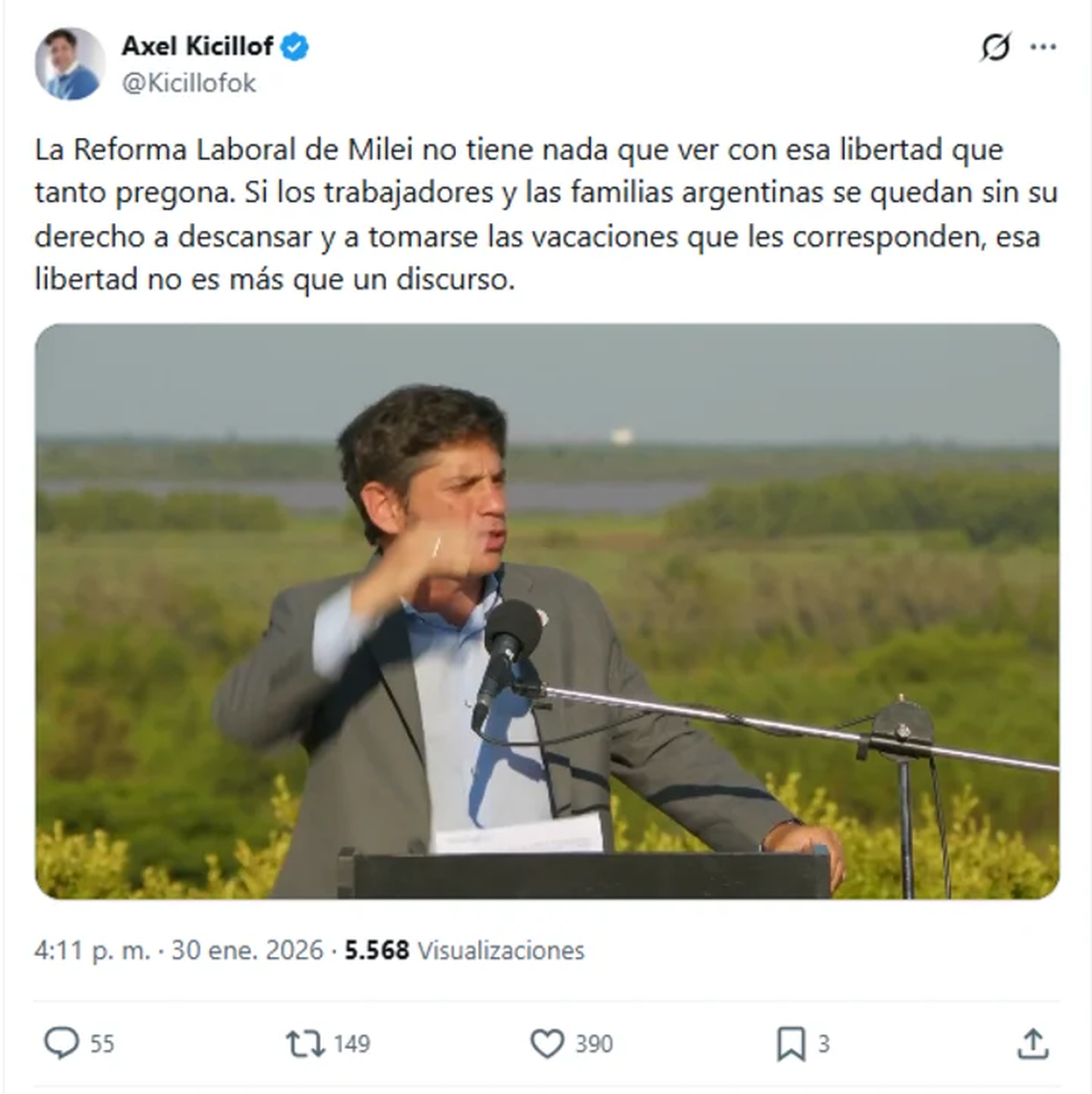Click the 390 likes count

(594, 1044)
